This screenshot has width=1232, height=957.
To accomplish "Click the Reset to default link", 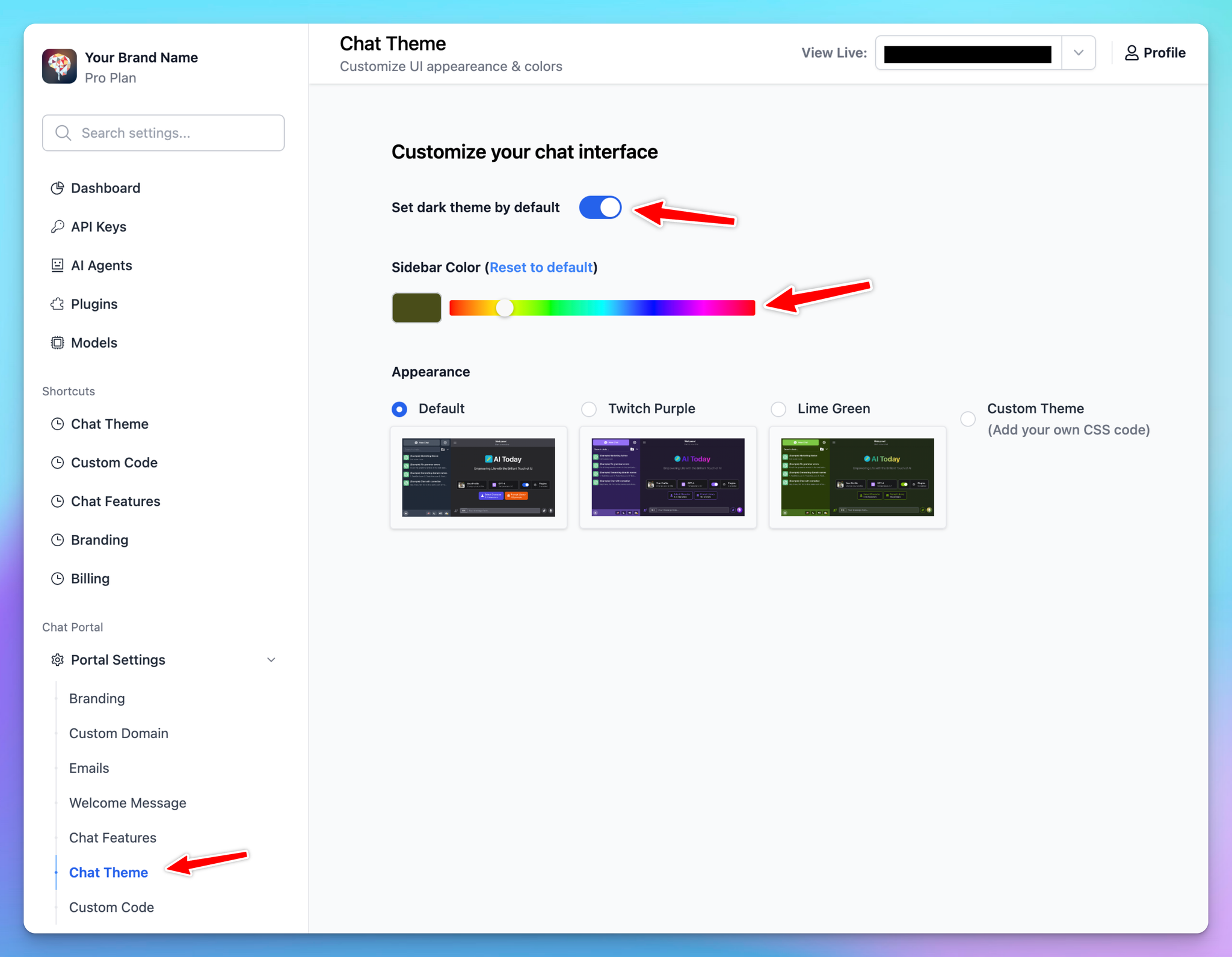I will [x=541, y=268].
